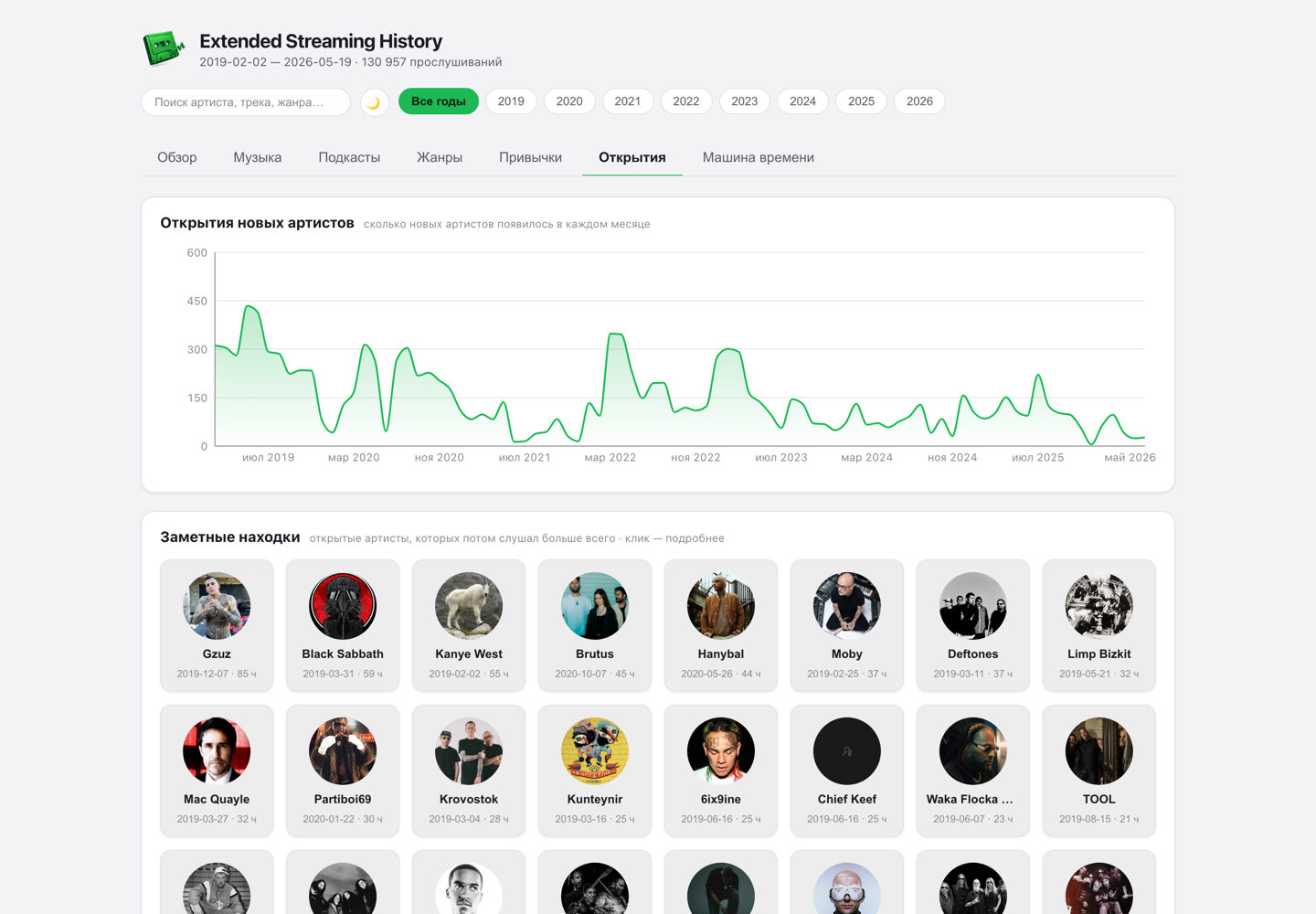Click the green cassette app logo
Viewport: 1316px width, 914px height.
click(164, 48)
